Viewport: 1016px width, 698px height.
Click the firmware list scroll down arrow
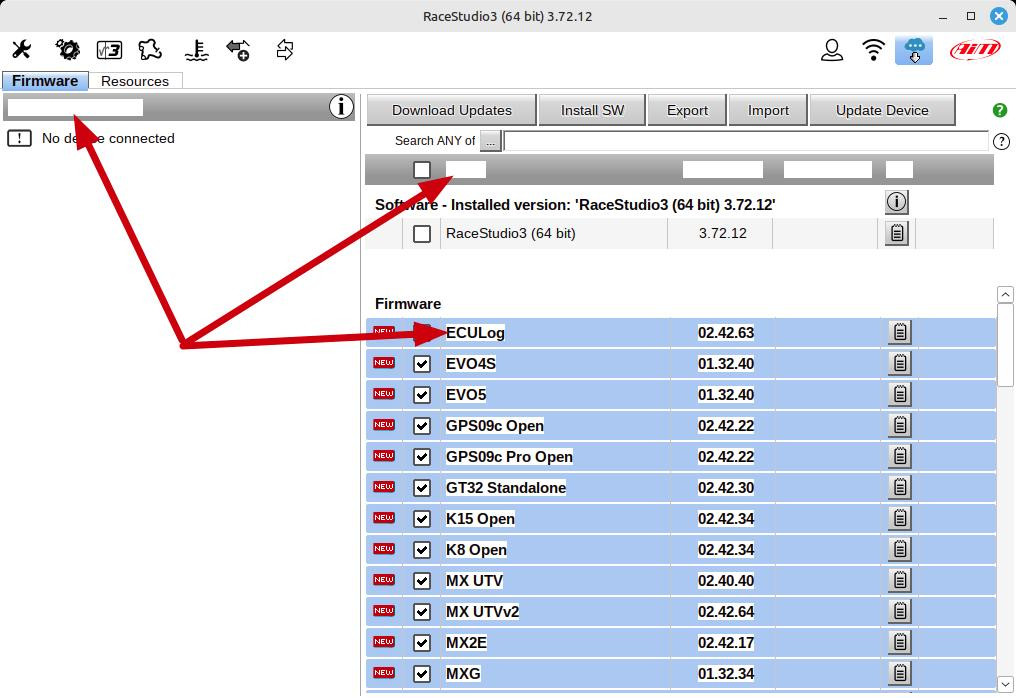coord(1005,684)
